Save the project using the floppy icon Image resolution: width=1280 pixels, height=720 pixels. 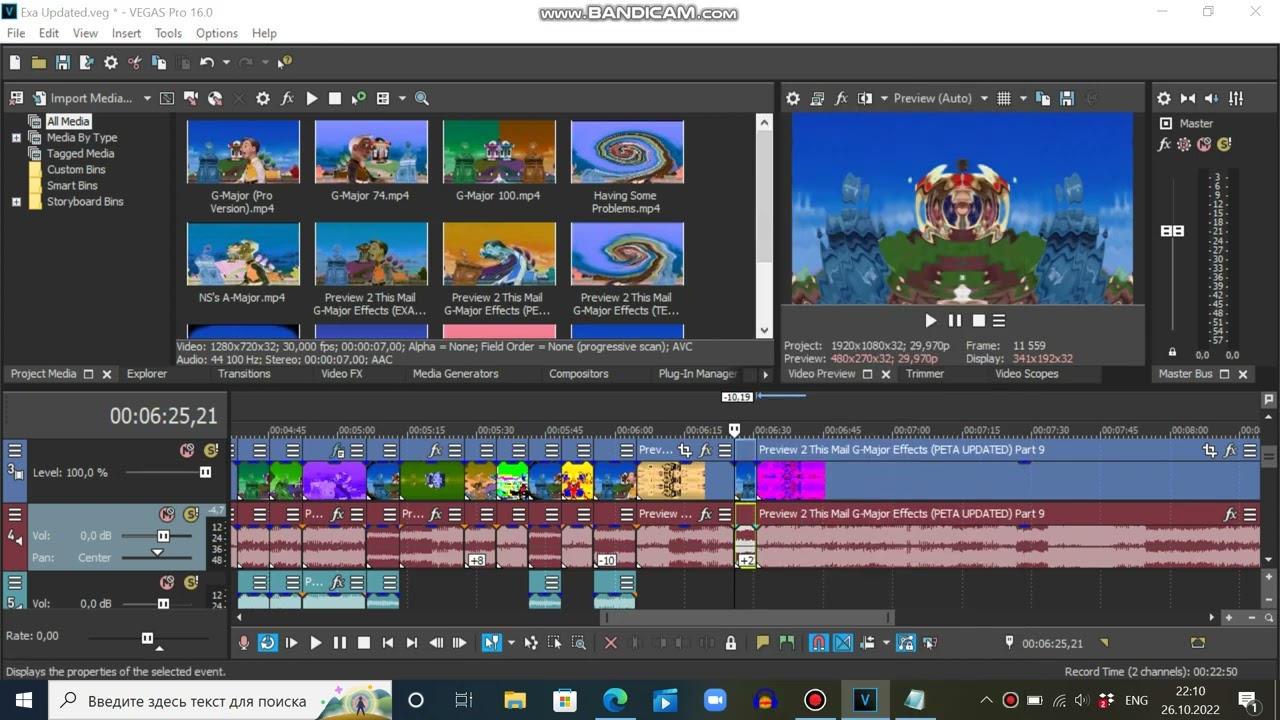[x=62, y=62]
